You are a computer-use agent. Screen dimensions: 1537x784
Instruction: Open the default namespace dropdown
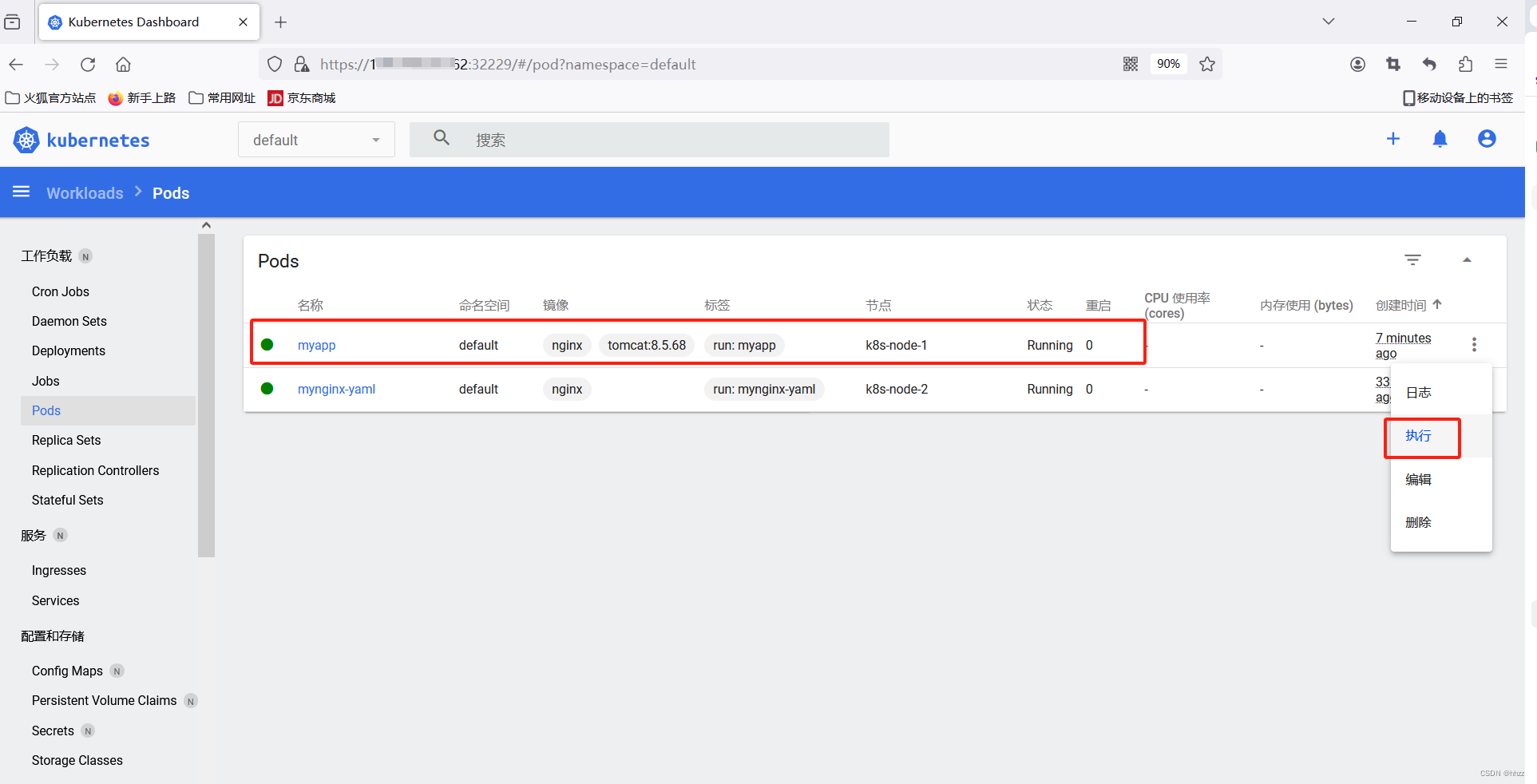point(316,140)
